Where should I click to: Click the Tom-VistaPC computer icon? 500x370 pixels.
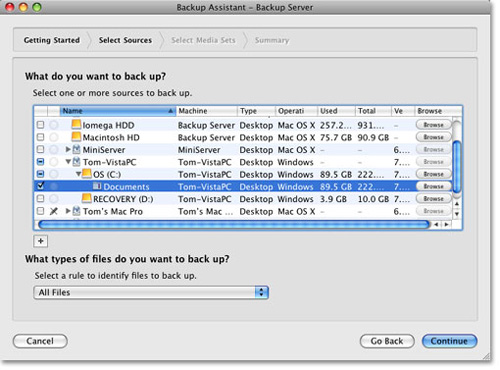point(76,162)
